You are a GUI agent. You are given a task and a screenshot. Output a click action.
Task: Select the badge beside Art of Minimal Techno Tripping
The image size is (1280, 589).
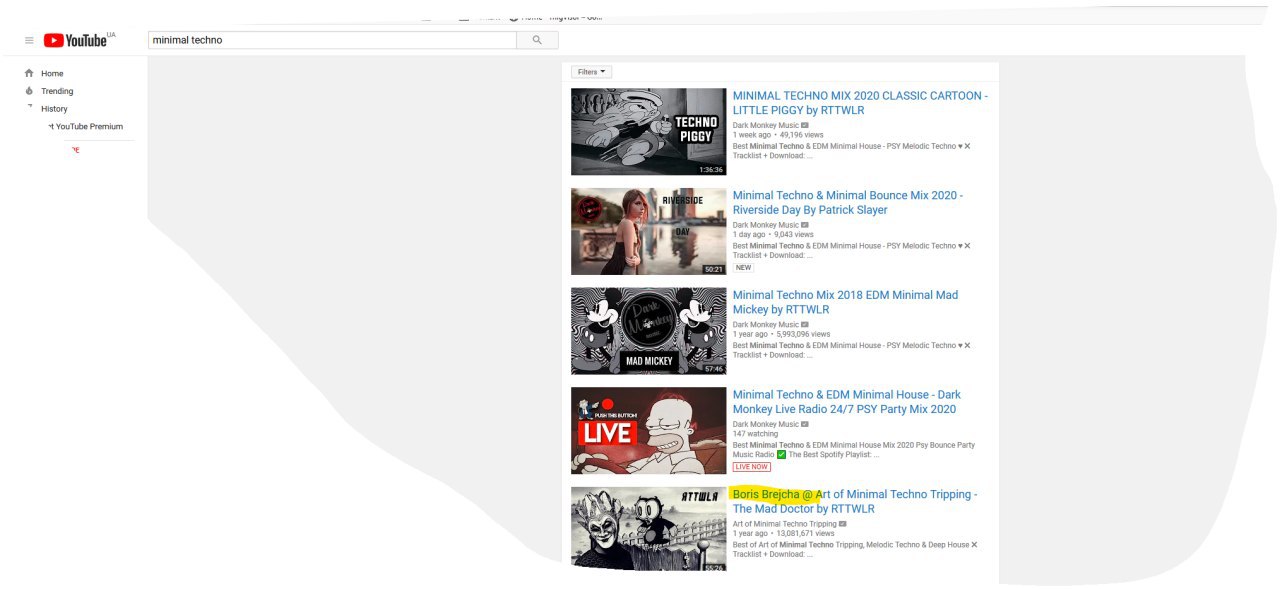(843, 524)
